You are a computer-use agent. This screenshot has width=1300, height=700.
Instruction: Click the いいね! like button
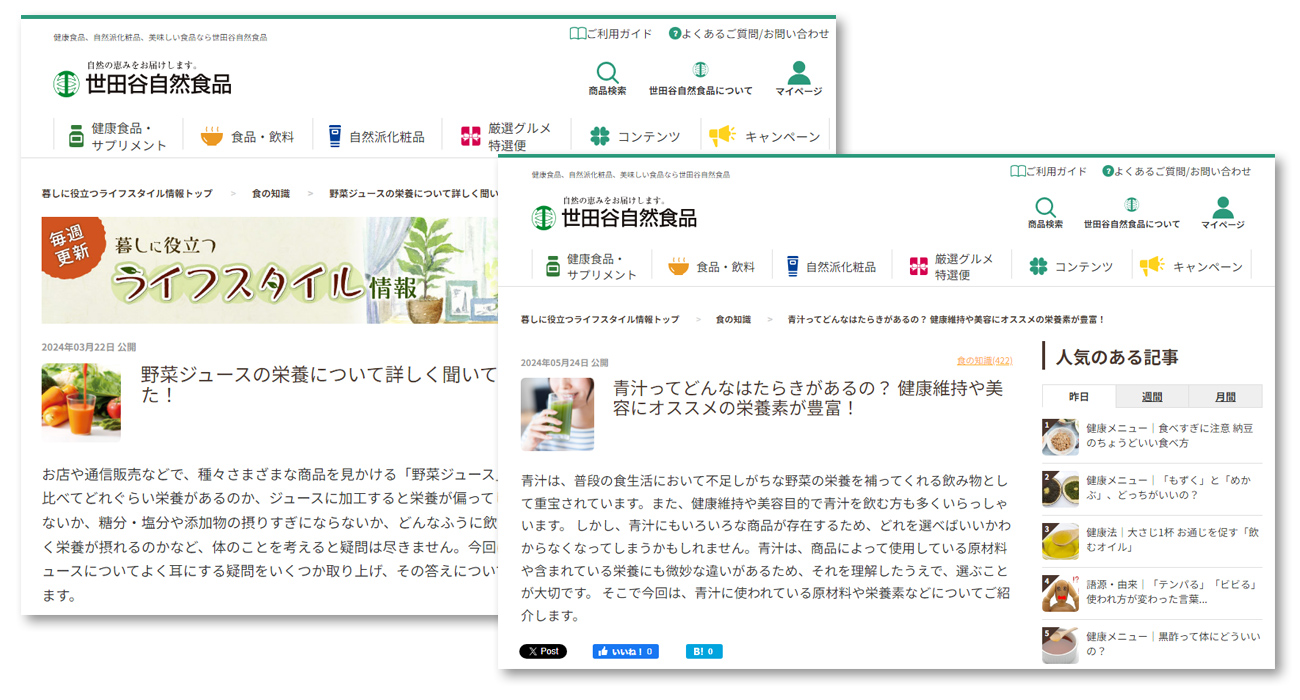tap(625, 651)
